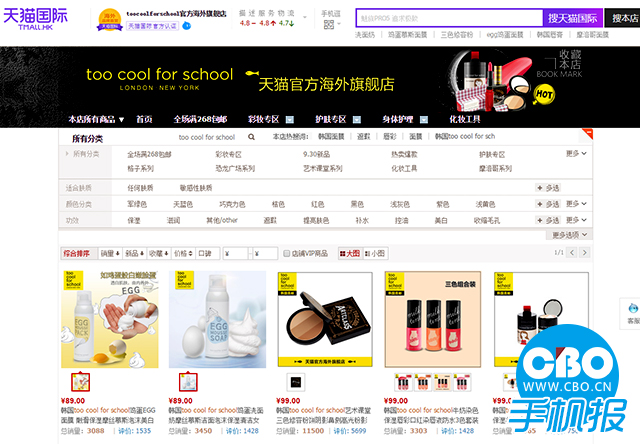640x444 pixels.
Task: Enable multi-select for 适合肤质 row
Action: [548, 188]
